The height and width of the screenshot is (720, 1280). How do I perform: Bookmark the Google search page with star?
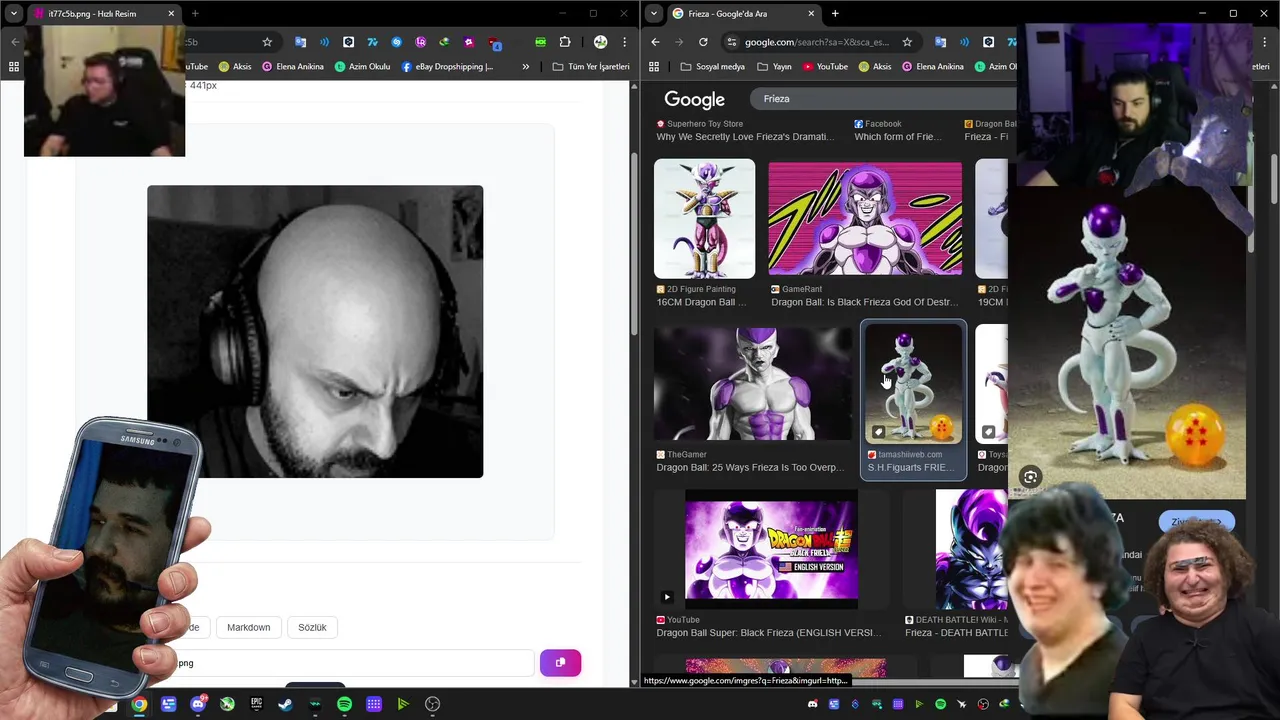click(907, 42)
